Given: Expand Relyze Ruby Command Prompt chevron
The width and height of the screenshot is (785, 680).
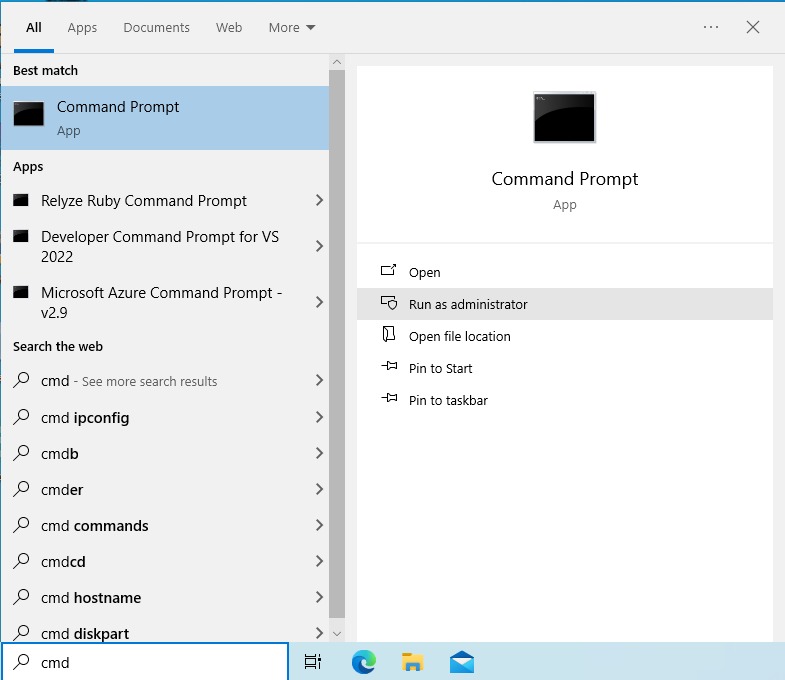Looking at the screenshot, I should (319, 200).
